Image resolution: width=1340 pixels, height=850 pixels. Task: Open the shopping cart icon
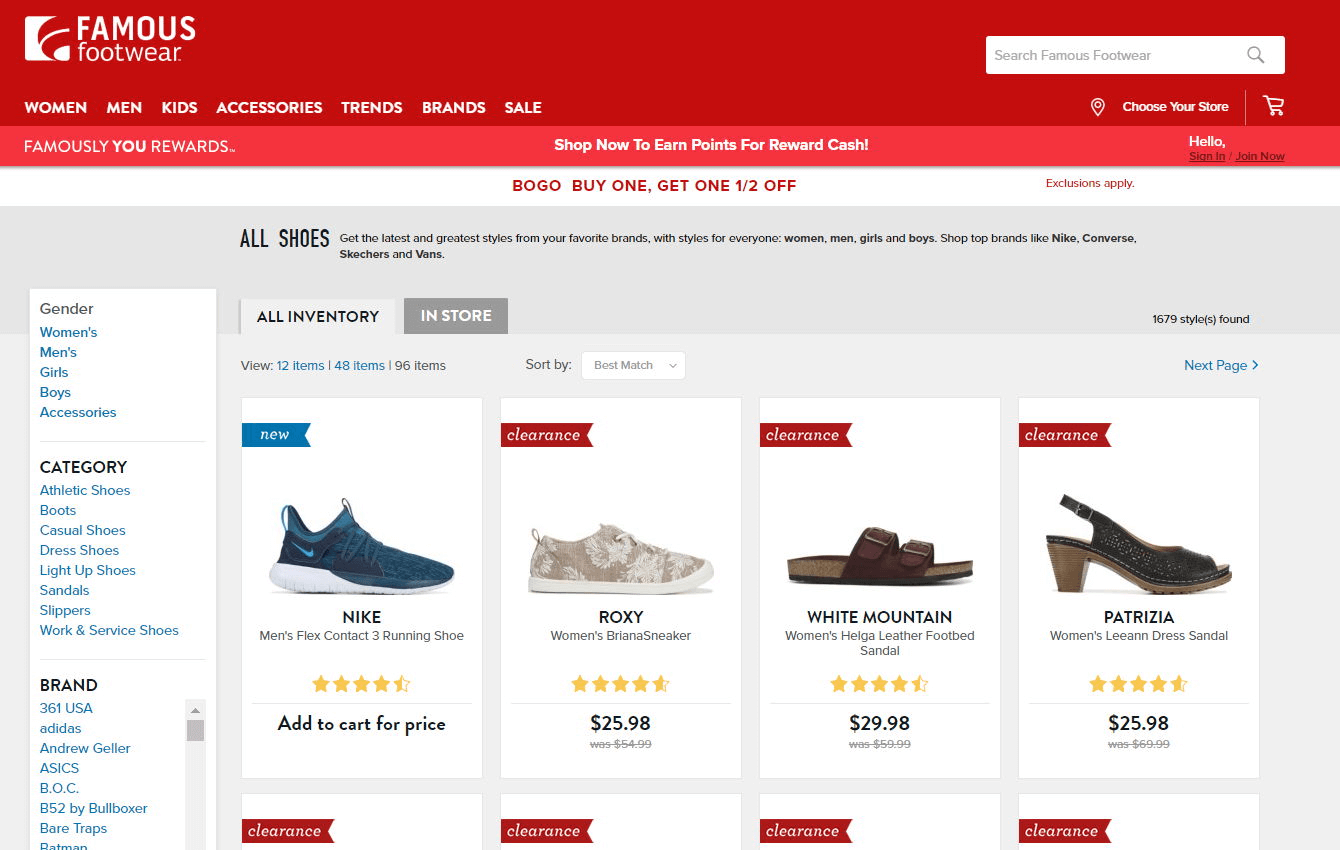tap(1273, 106)
